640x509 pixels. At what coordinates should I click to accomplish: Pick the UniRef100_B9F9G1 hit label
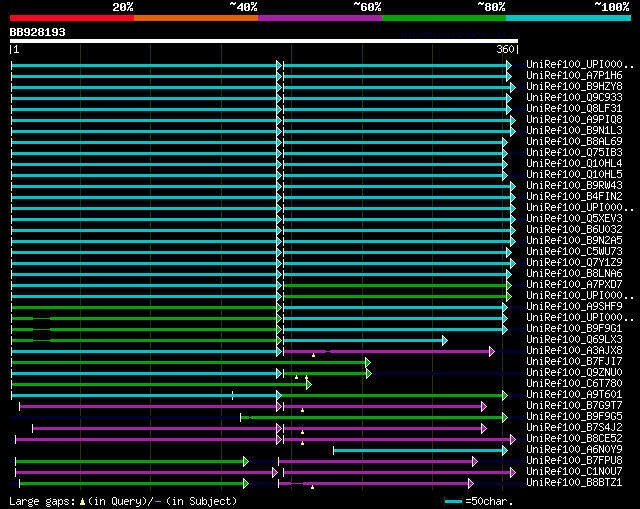click(574, 329)
